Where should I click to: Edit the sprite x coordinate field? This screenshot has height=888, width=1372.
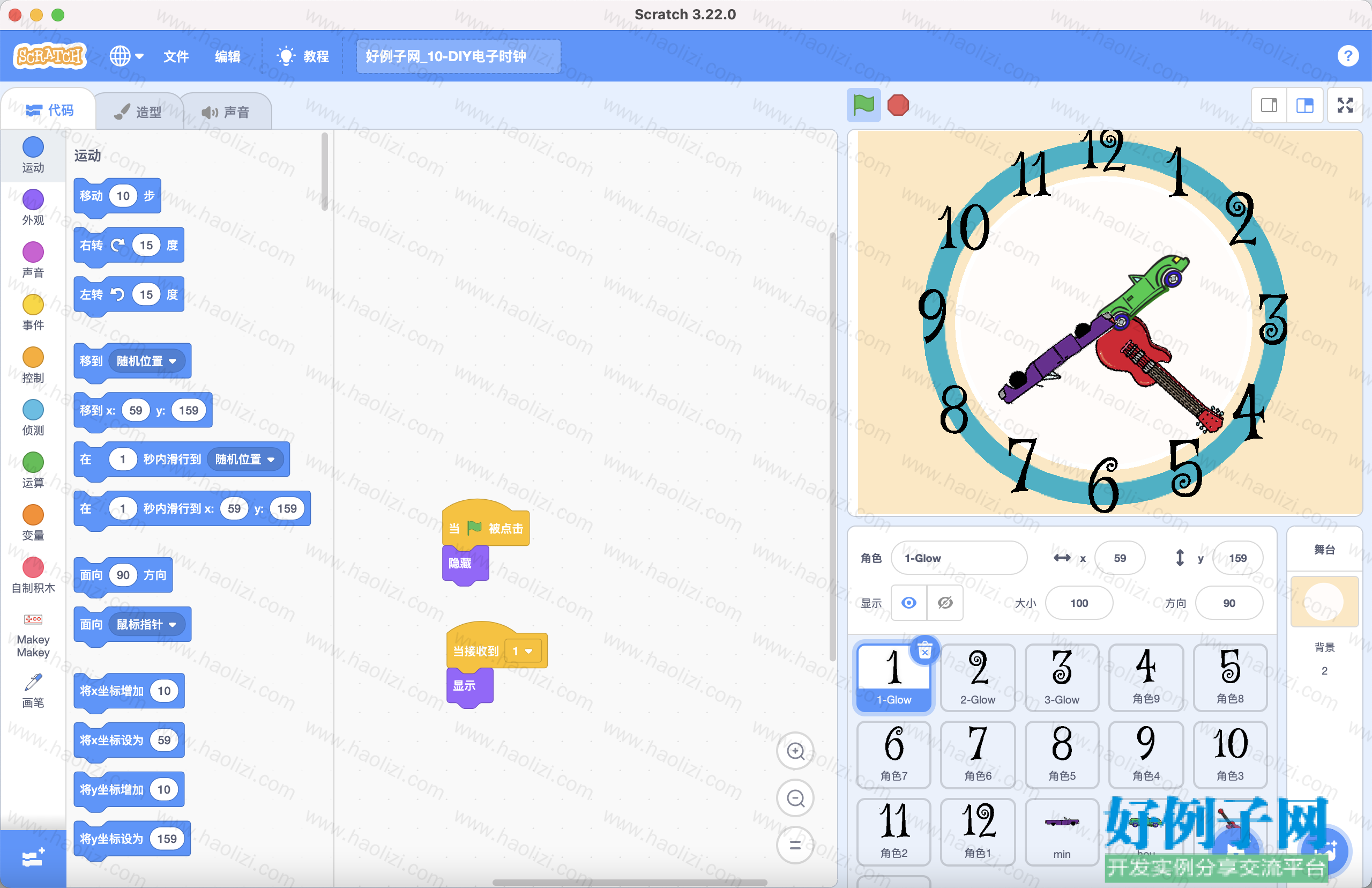point(1120,558)
